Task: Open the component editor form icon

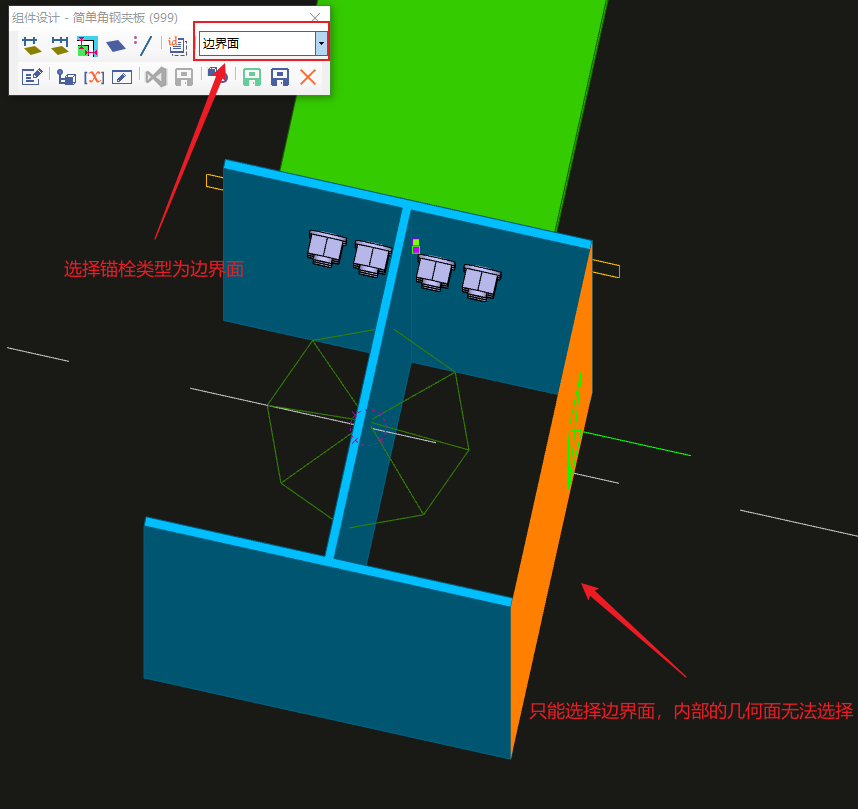Action: point(31,77)
